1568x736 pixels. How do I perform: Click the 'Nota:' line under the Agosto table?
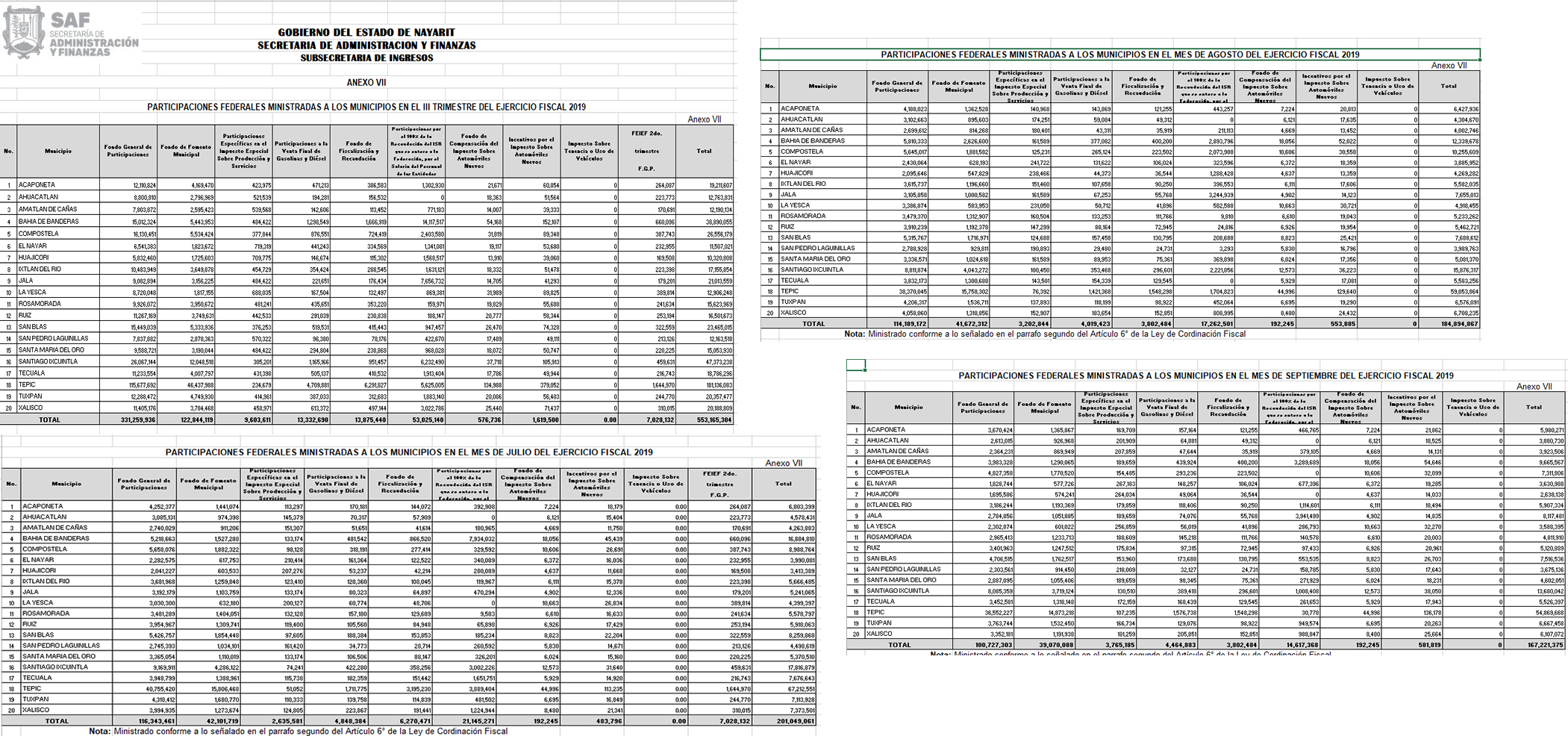click(1045, 334)
